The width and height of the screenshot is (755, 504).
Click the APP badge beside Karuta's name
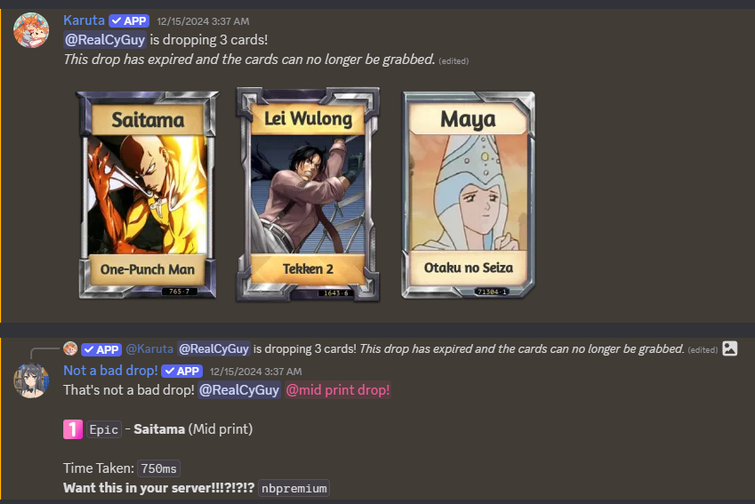coord(129,21)
